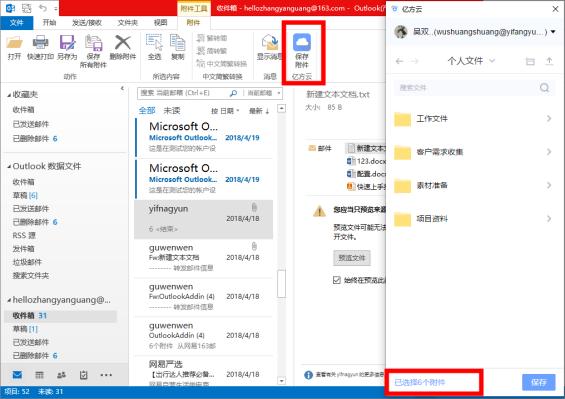Click the Delete Attachment X icon
This screenshot has width=565, height=399.
click(x=123, y=43)
